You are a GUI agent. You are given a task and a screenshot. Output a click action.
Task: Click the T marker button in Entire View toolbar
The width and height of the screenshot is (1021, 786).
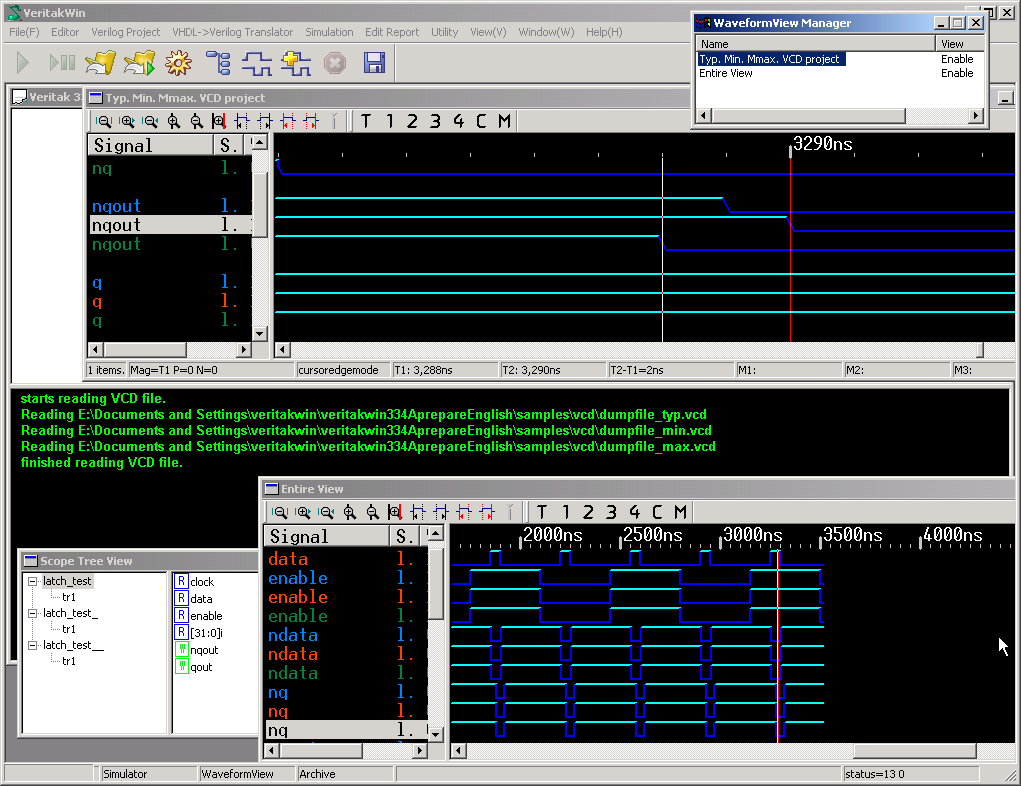point(542,512)
